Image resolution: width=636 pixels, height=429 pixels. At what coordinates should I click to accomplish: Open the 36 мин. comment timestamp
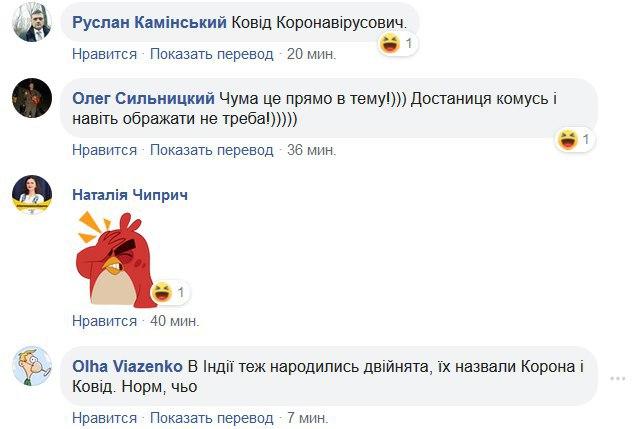click(x=308, y=150)
